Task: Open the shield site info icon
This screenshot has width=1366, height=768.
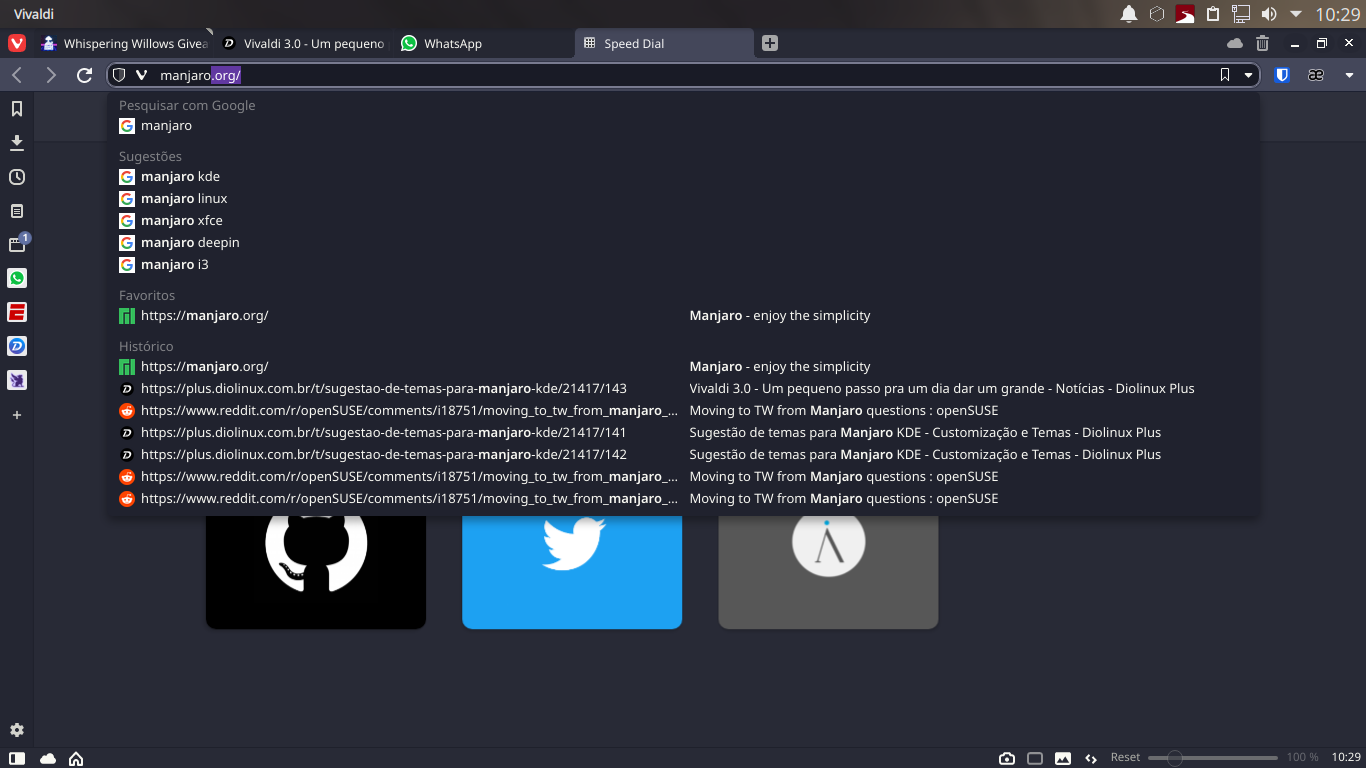Action: pos(119,75)
